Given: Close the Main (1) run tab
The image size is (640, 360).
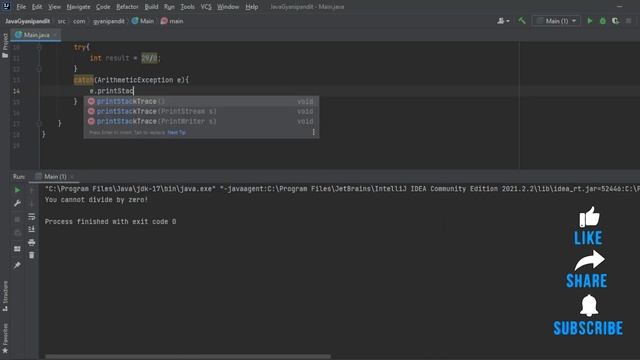Looking at the screenshot, I should (72, 177).
